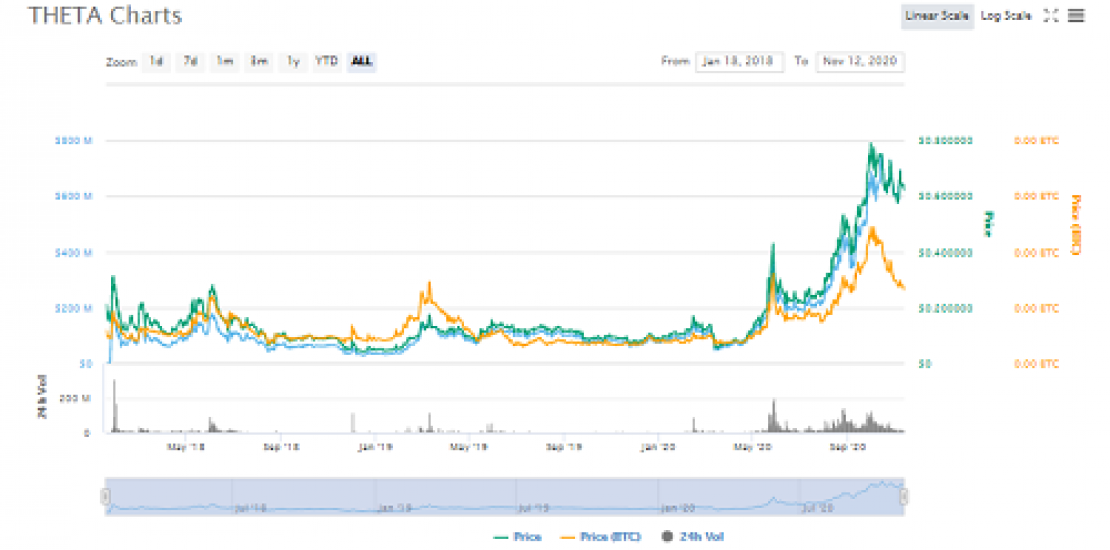The image size is (1110, 550).
Task: Toggle the green Price series in legend
Action: [x=519, y=537]
